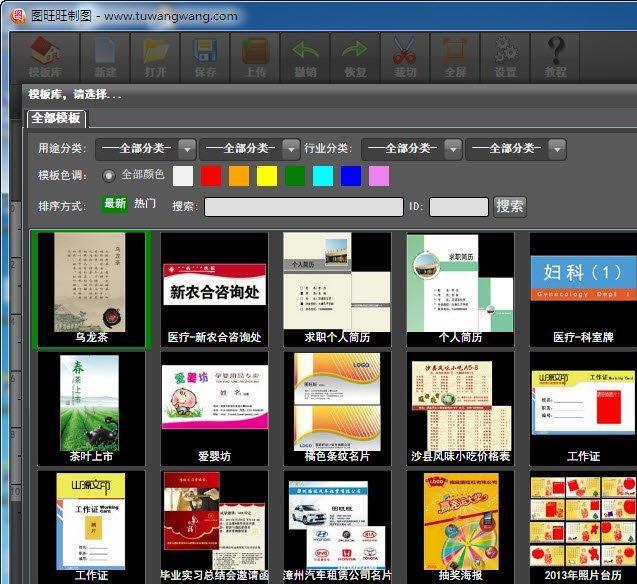Viewport: 637px width, 584px height.
Task: Click the 图旺旺 app logo in title bar
Action: click(x=18, y=16)
